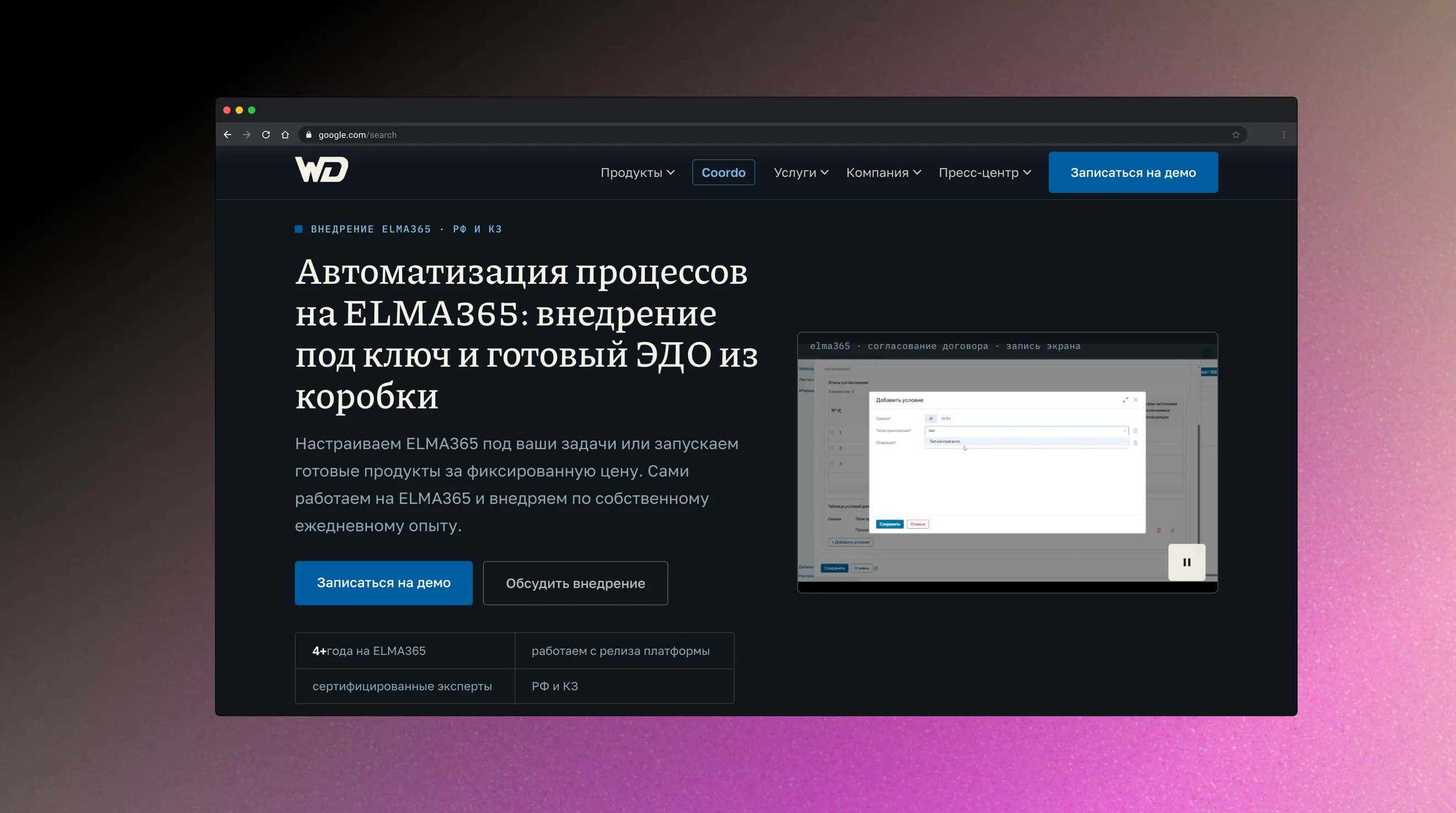This screenshot has width=1456, height=813.
Task: Click the 4+ года на ELMA365 text
Action: [368, 651]
